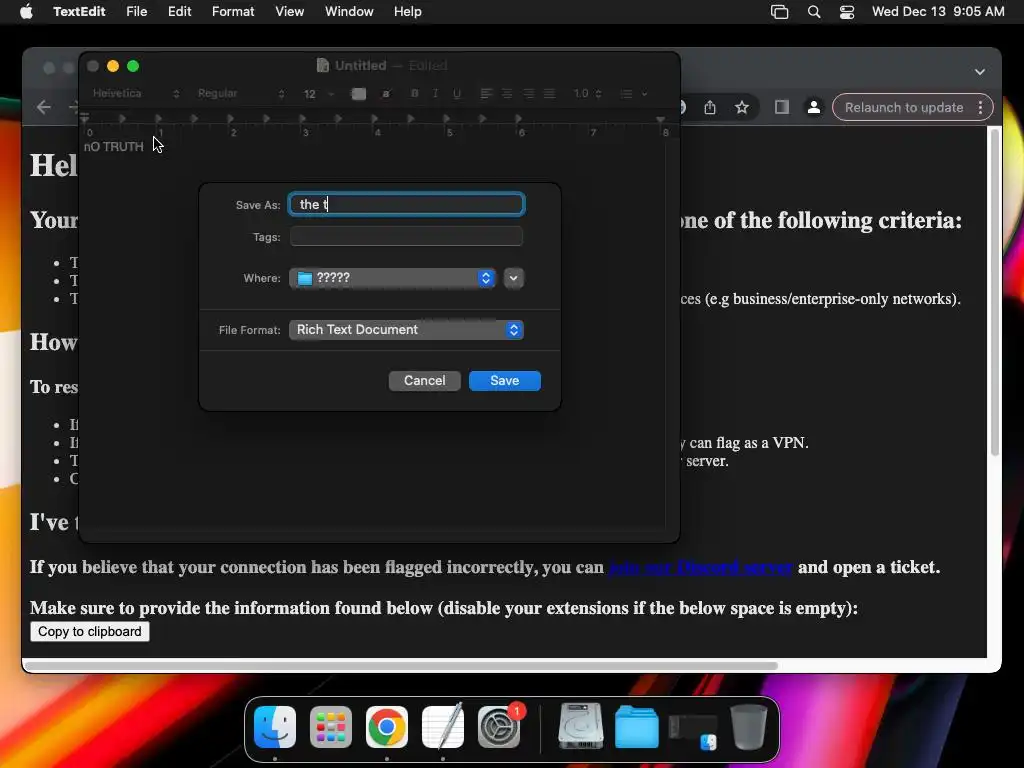
Task: Open Control Center in menu bar
Action: tap(846, 12)
